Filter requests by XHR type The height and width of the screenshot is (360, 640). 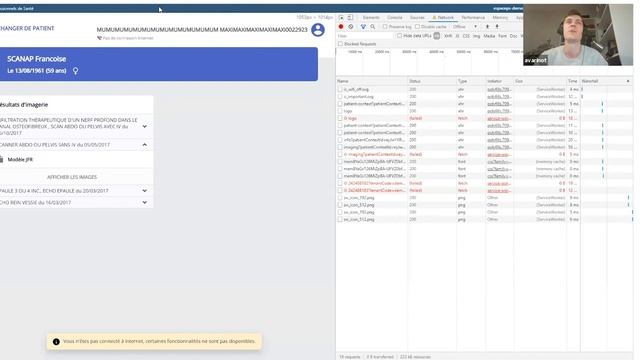pyautogui.click(x=448, y=36)
